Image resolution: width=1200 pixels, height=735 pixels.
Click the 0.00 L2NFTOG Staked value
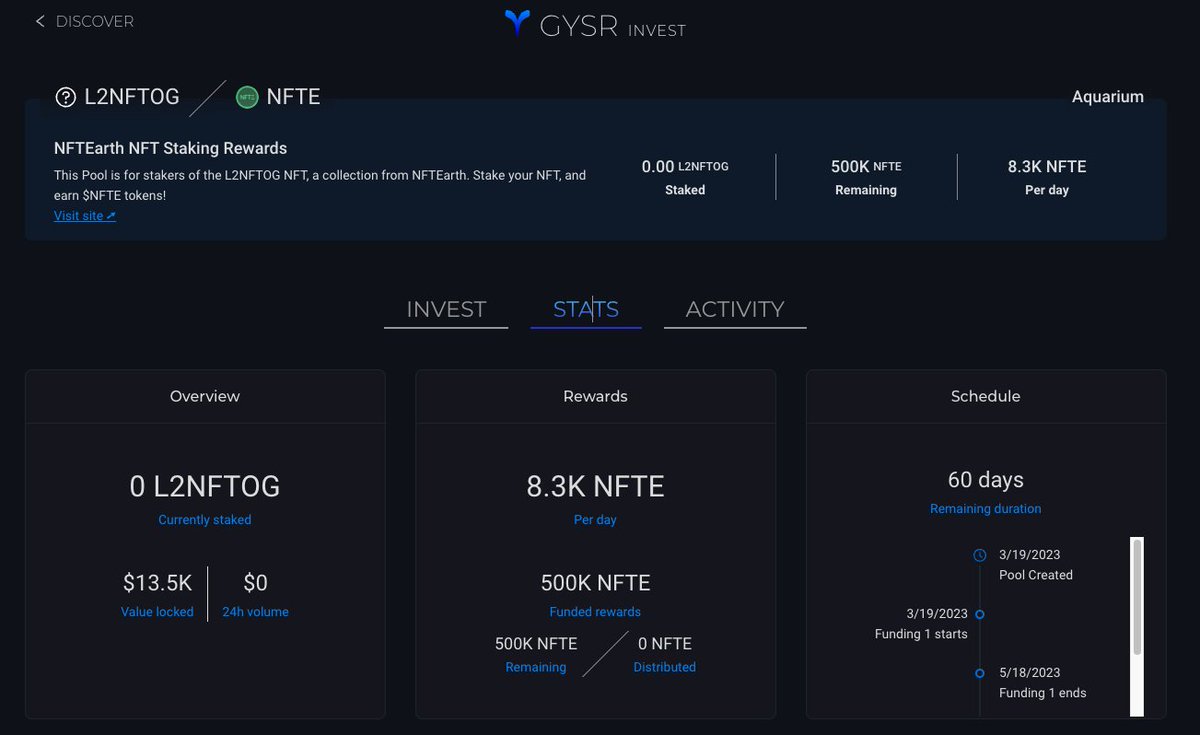tap(685, 167)
